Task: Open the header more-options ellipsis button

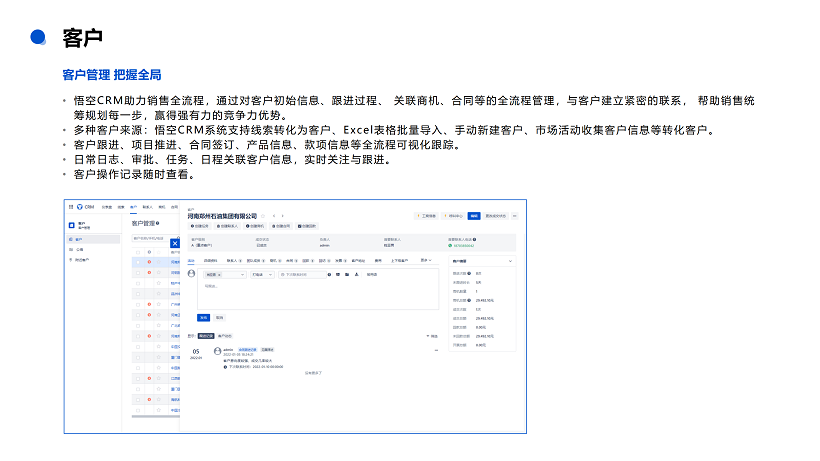Action: pyautogui.click(x=515, y=216)
